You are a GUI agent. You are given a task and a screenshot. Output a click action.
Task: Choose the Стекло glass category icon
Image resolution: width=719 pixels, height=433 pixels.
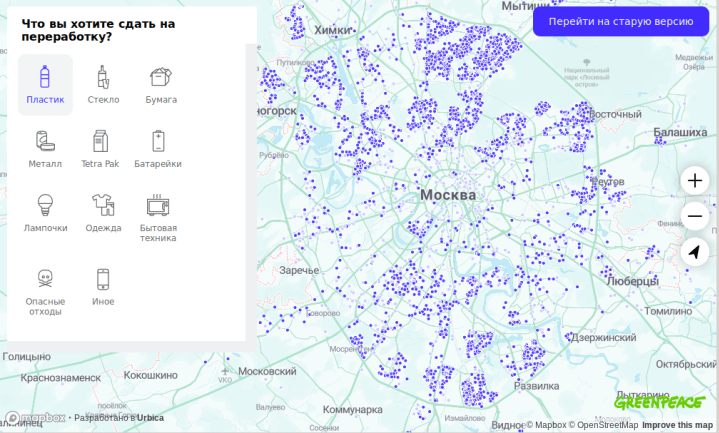pyautogui.click(x=103, y=85)
